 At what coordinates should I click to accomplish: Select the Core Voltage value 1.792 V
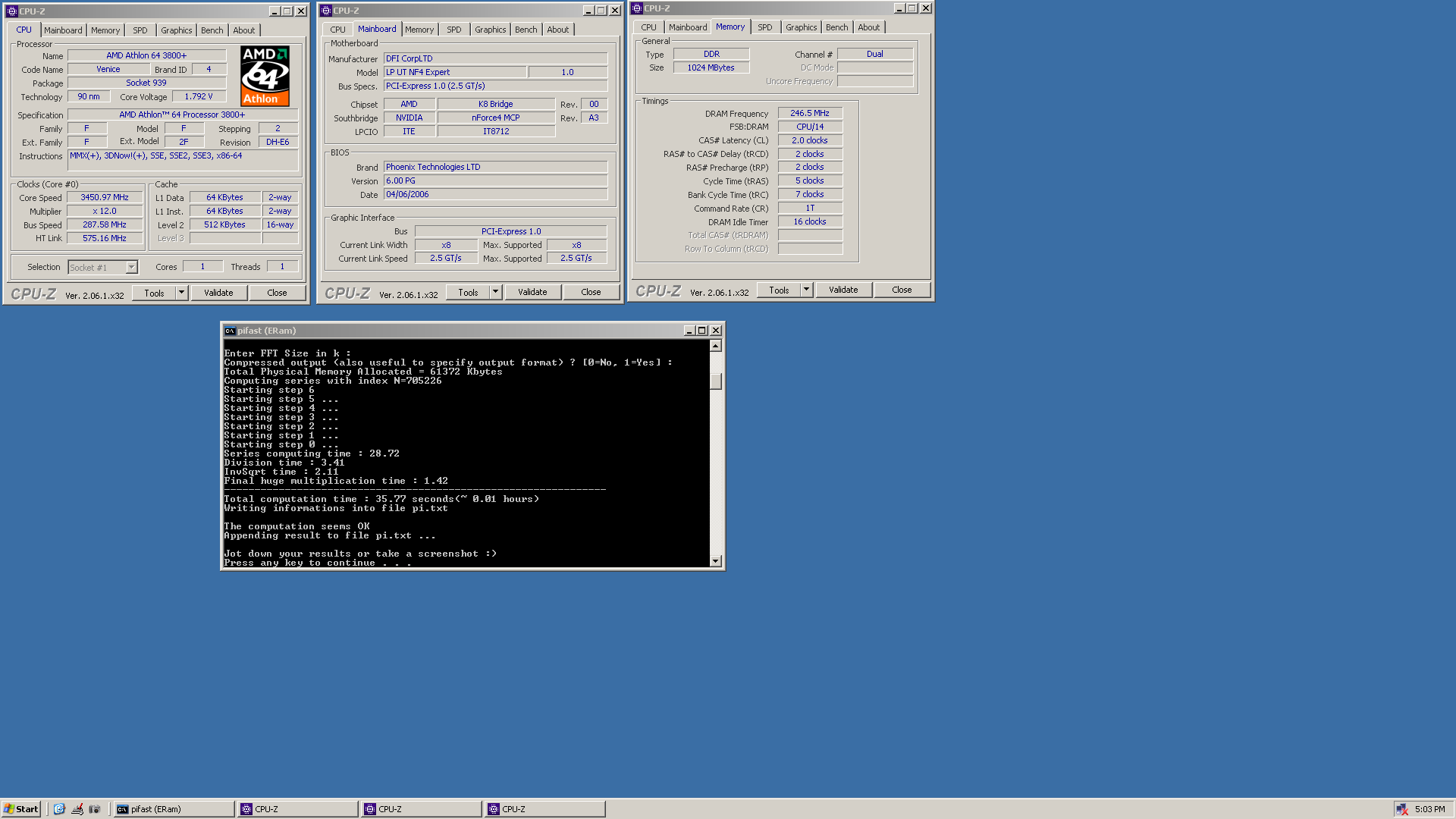(199, 96)
